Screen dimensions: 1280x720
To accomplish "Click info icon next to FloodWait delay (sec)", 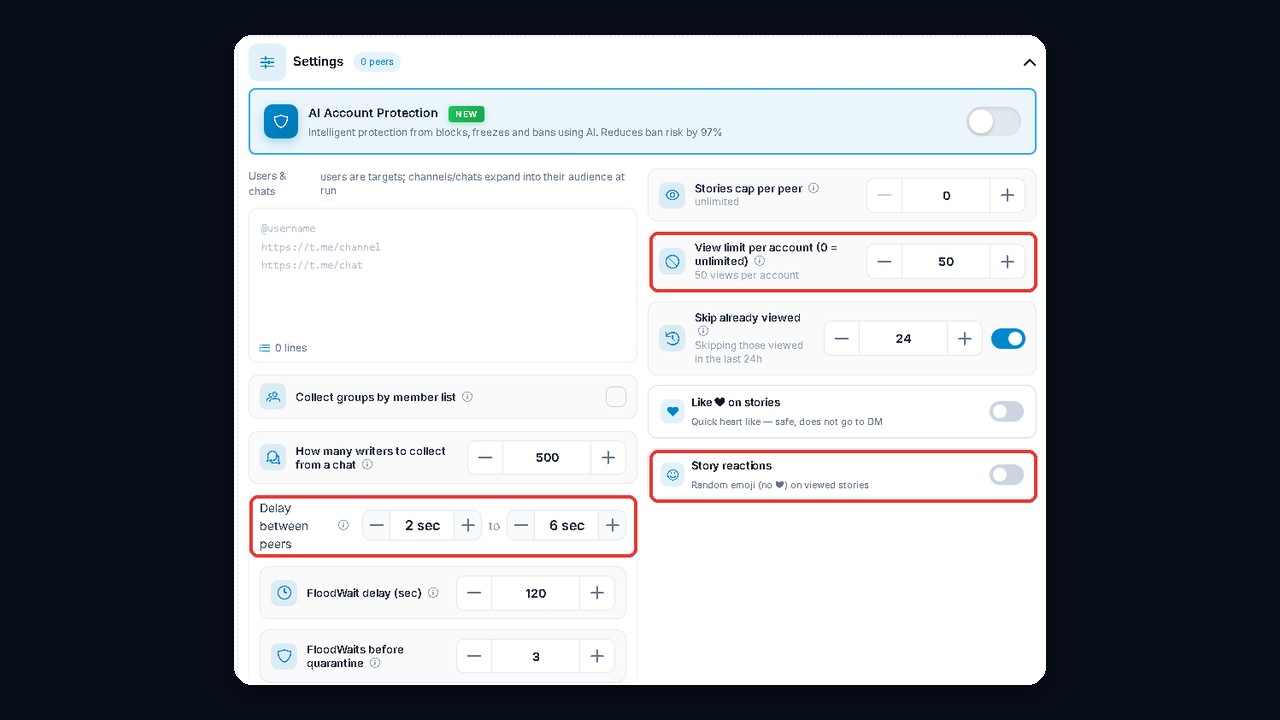I will tap(433, 593).
